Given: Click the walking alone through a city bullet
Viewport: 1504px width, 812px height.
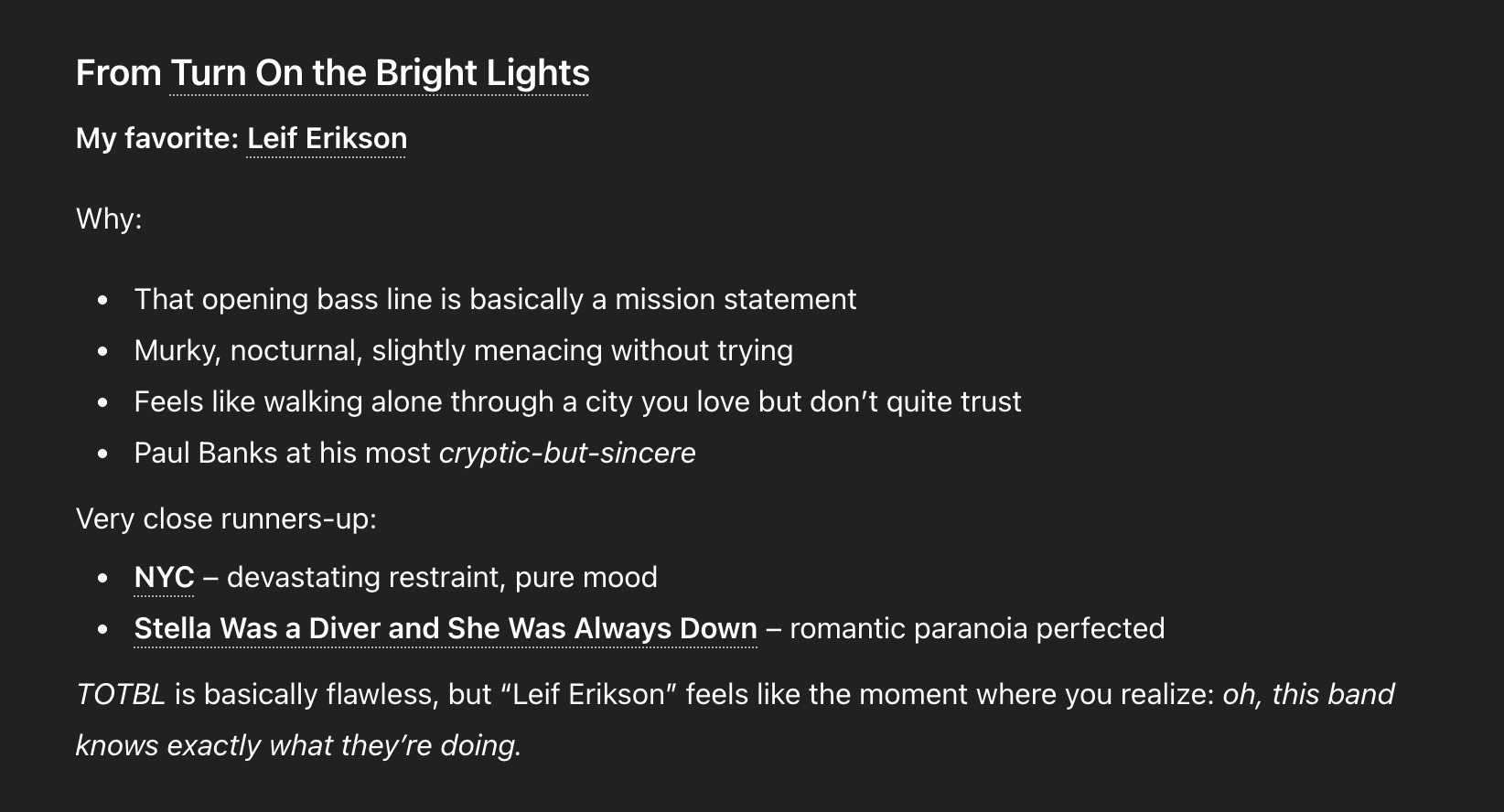Looking at the screenshot, I should (x=577, y=401).
